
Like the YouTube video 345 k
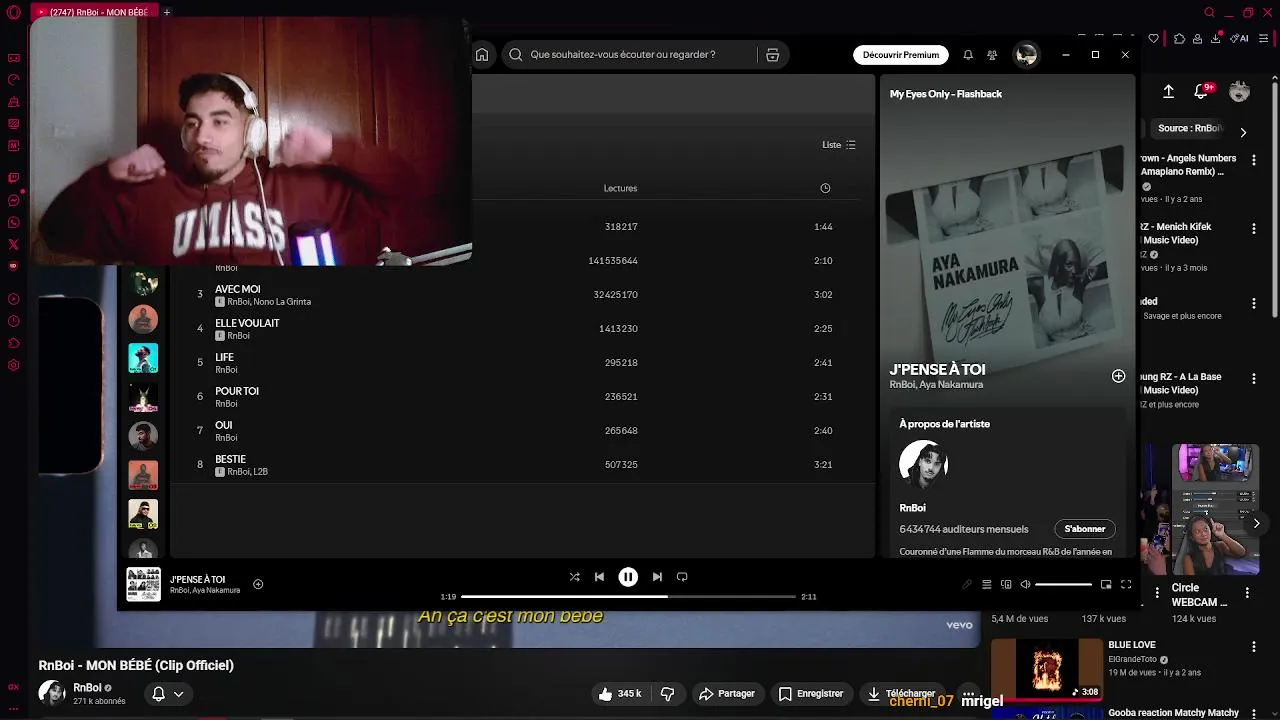[620, 694]
